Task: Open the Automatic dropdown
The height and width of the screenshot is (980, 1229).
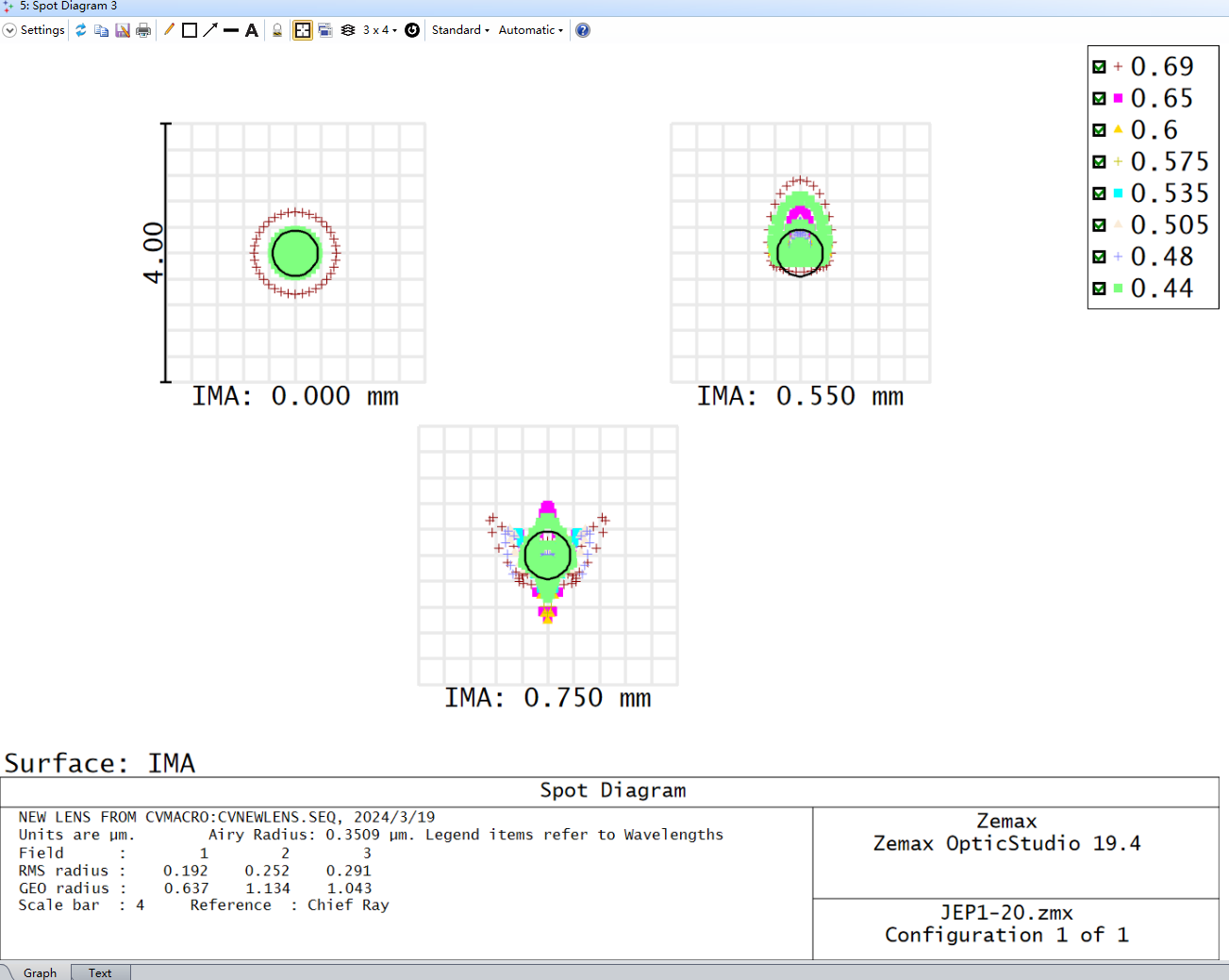Action: coord(531,30)
